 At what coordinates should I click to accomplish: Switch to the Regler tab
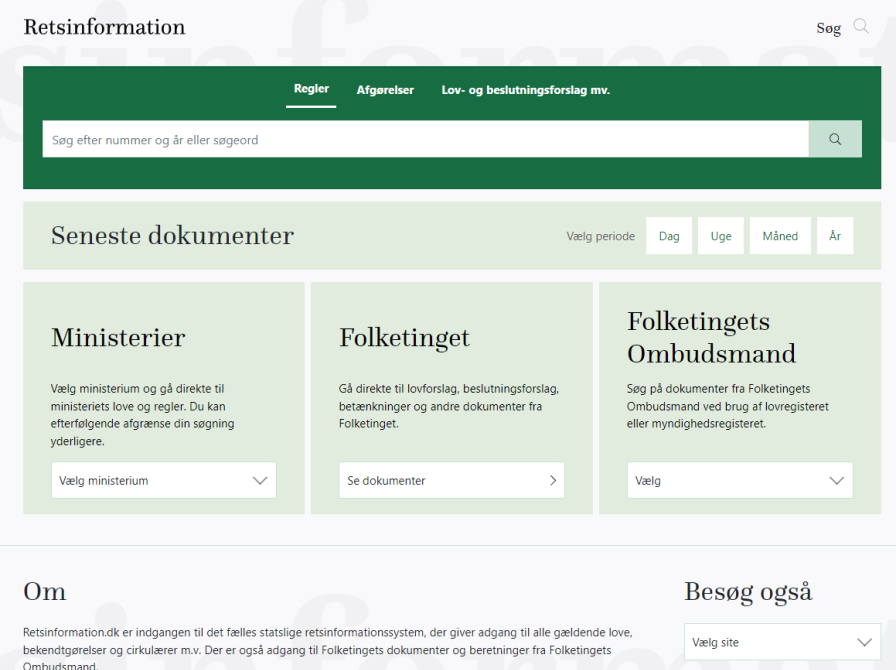311,89
